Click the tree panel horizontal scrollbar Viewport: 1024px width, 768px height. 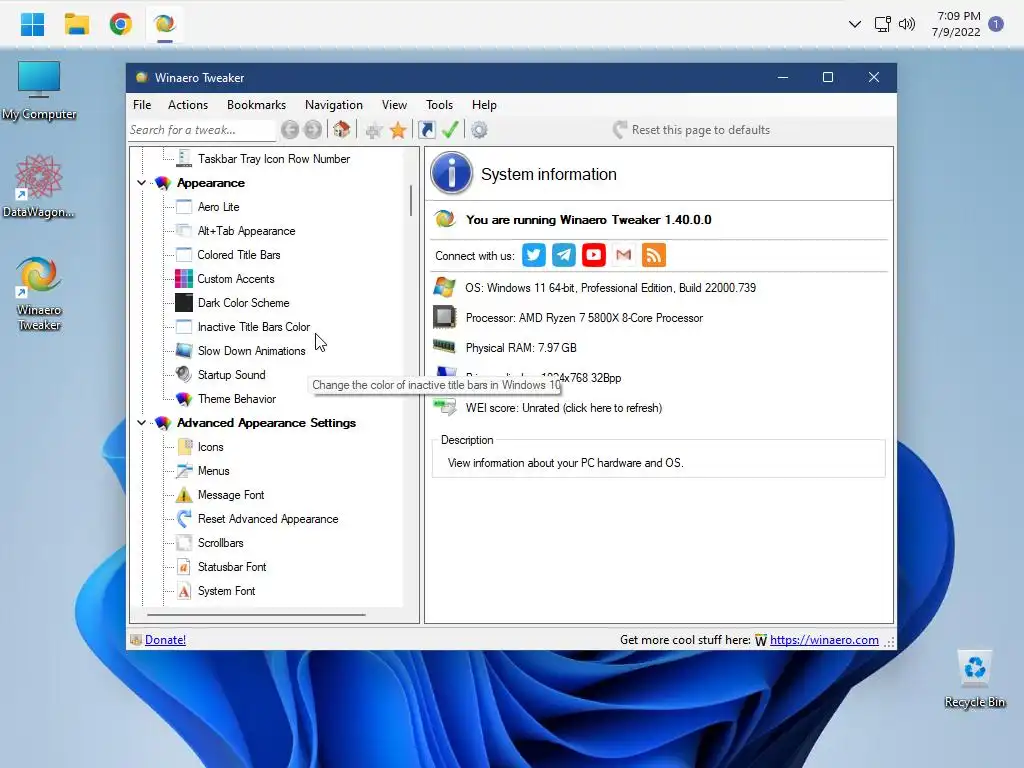click(x=256, y=615)
